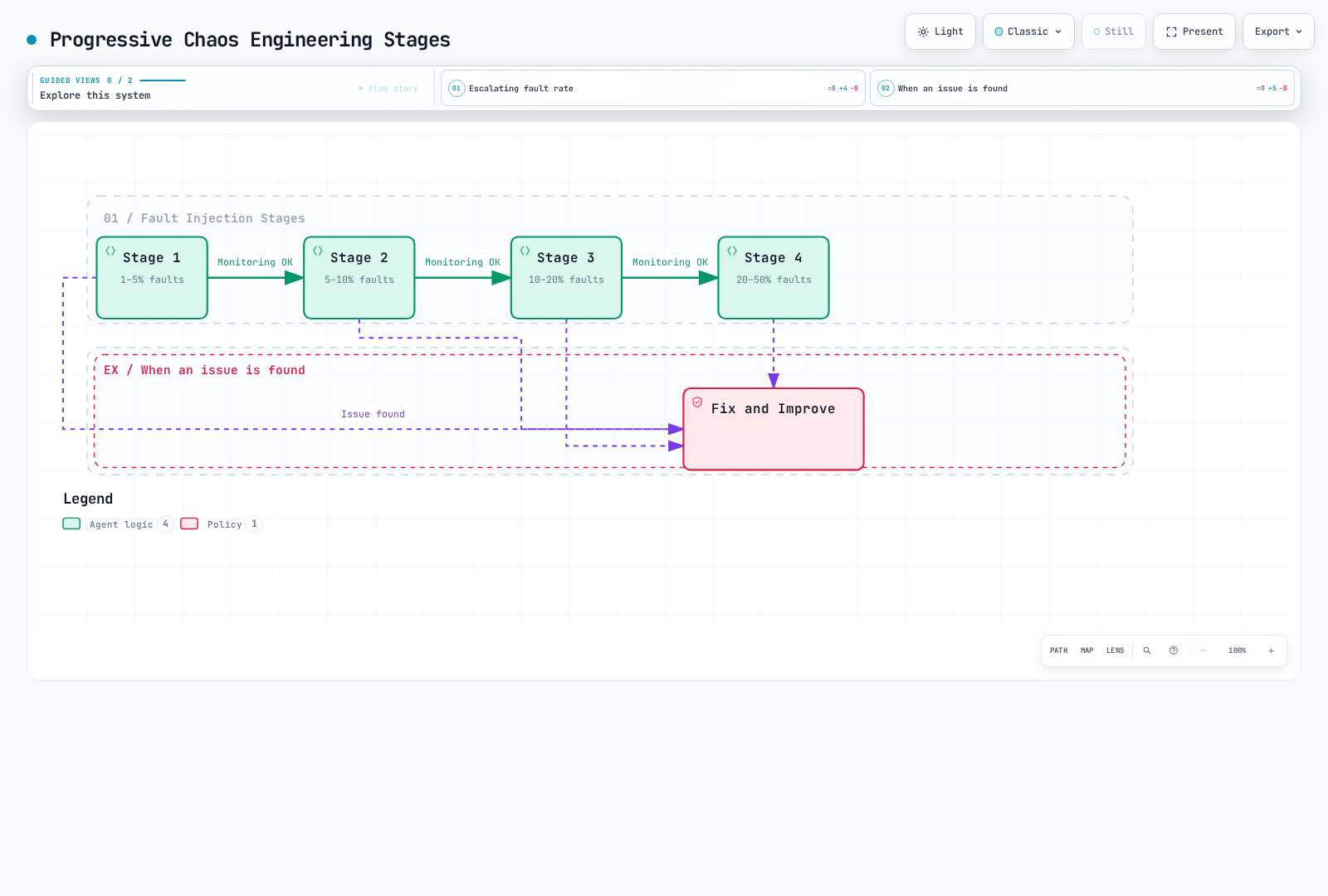Screen dimensions: 1328x896
Task: Select the Stage 3 node
Action: (x=566, y=278)
